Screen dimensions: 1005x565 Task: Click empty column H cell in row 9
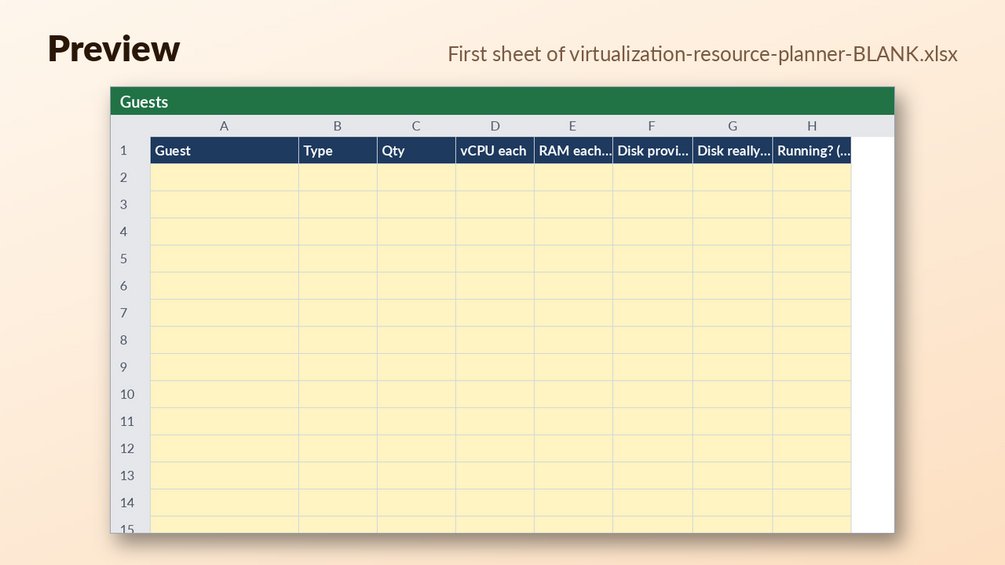click(811, 367)
